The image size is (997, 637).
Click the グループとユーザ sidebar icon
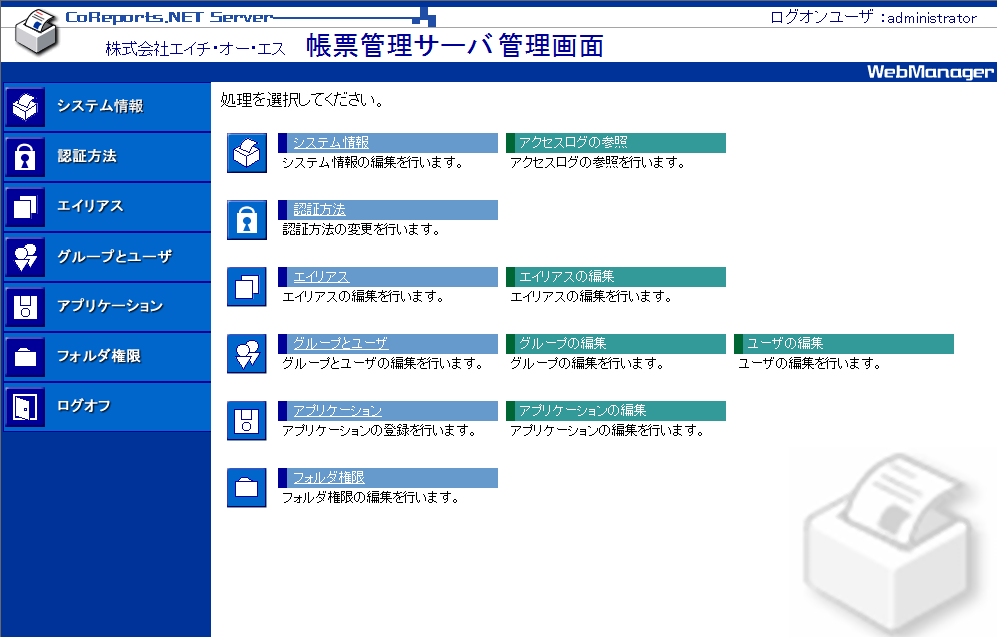[x=25, y=257]
